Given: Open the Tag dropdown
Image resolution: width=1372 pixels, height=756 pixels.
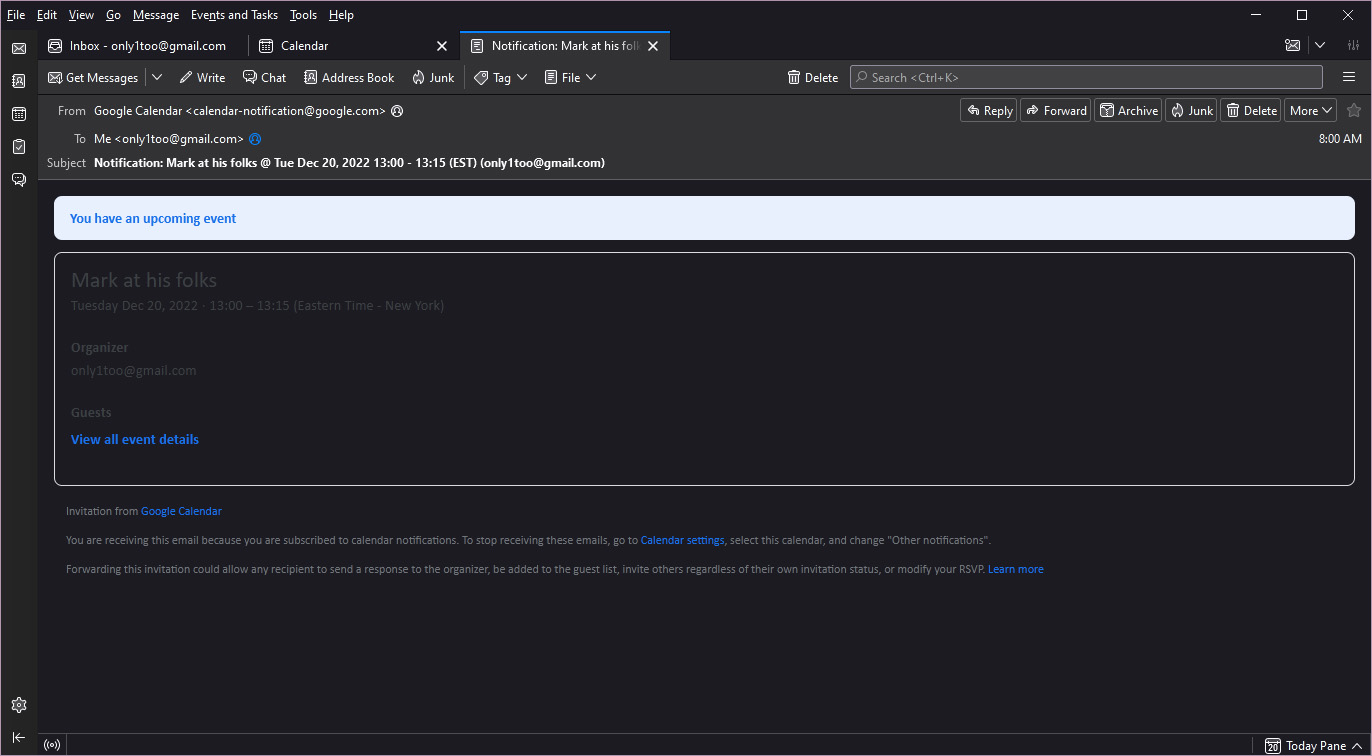Looking at the screenshot, I should coord(501,78).
